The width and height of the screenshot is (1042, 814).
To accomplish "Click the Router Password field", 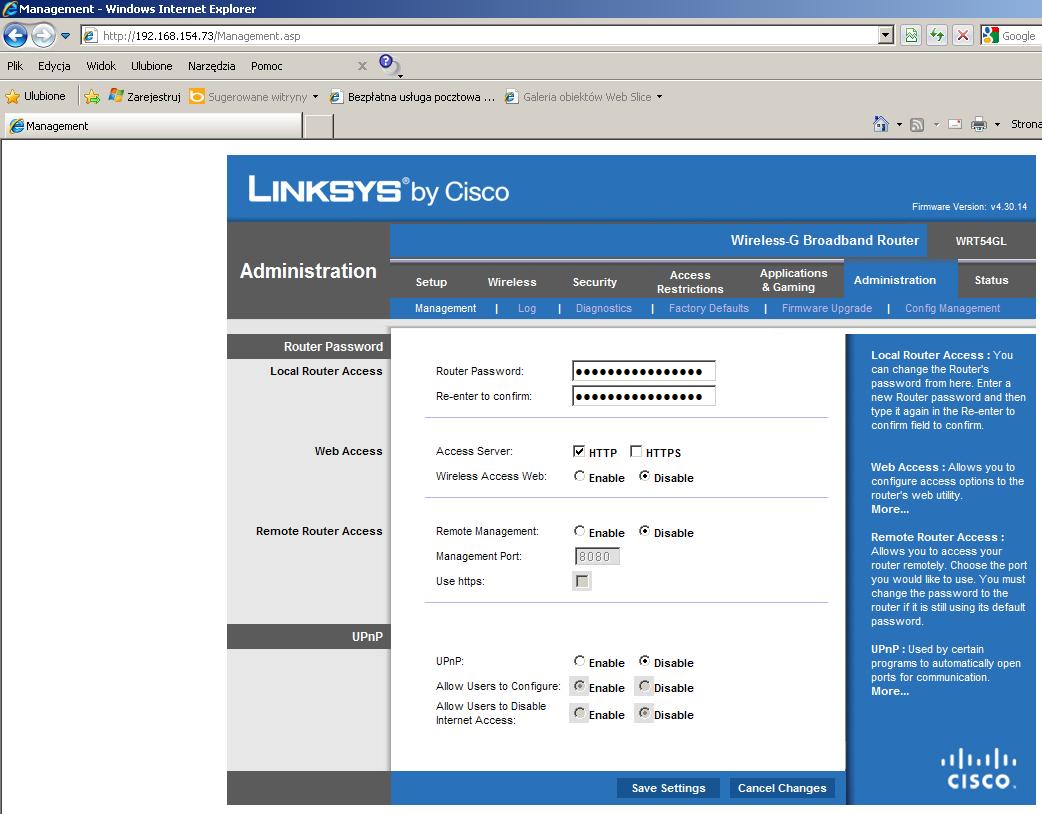I will (643, 371).
